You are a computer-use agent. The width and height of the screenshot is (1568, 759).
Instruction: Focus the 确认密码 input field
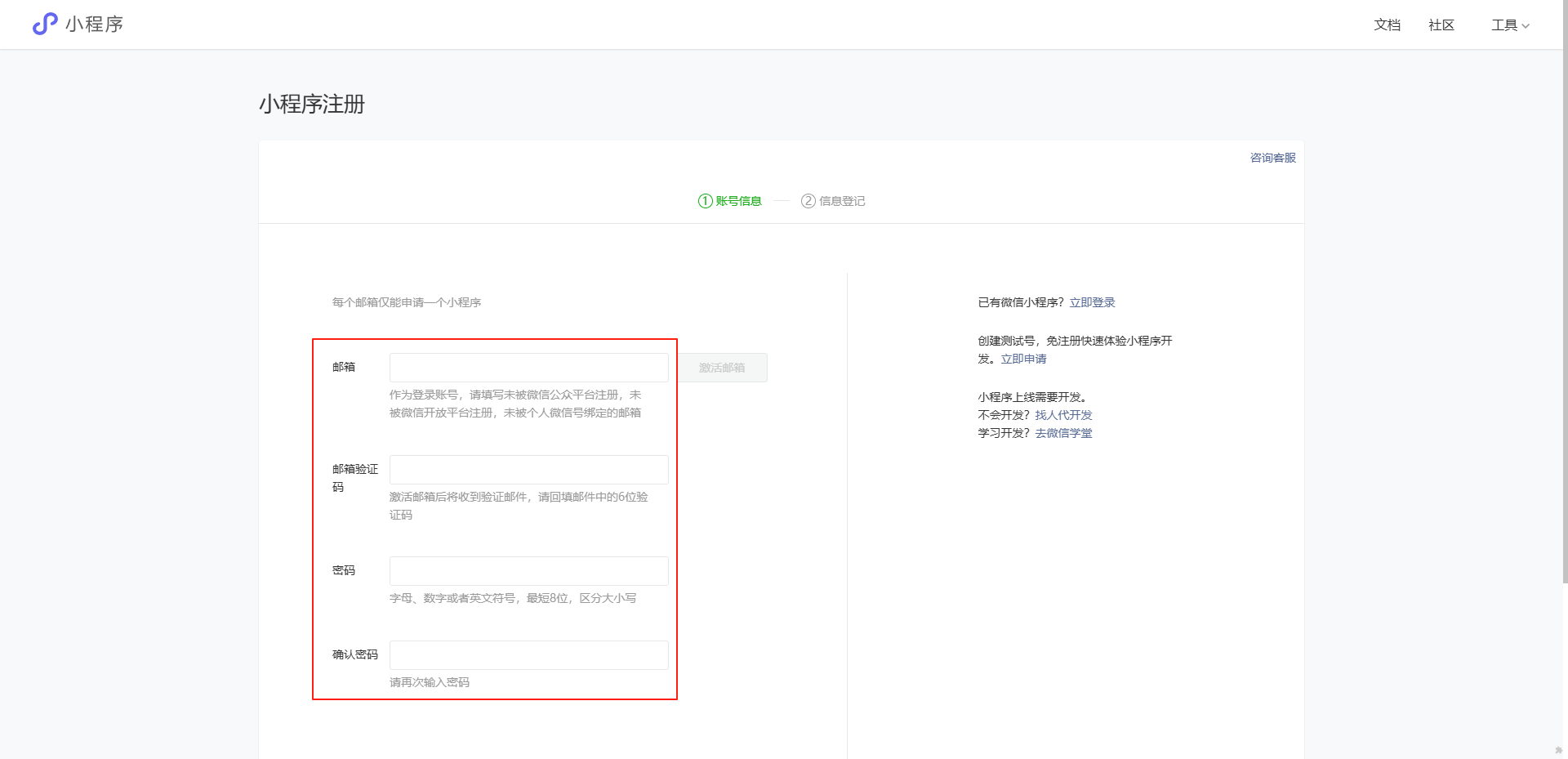(x=529, y=655)
